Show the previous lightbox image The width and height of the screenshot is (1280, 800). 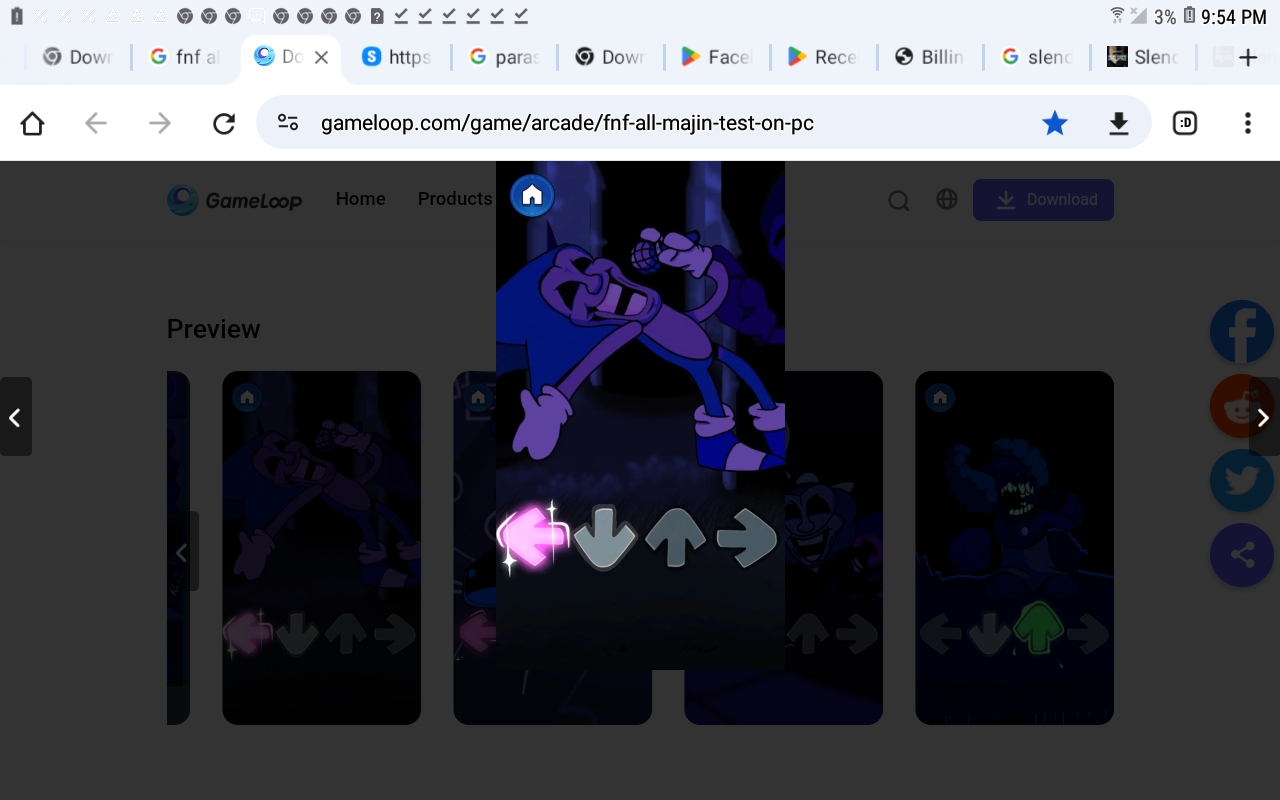coord(16,417)
